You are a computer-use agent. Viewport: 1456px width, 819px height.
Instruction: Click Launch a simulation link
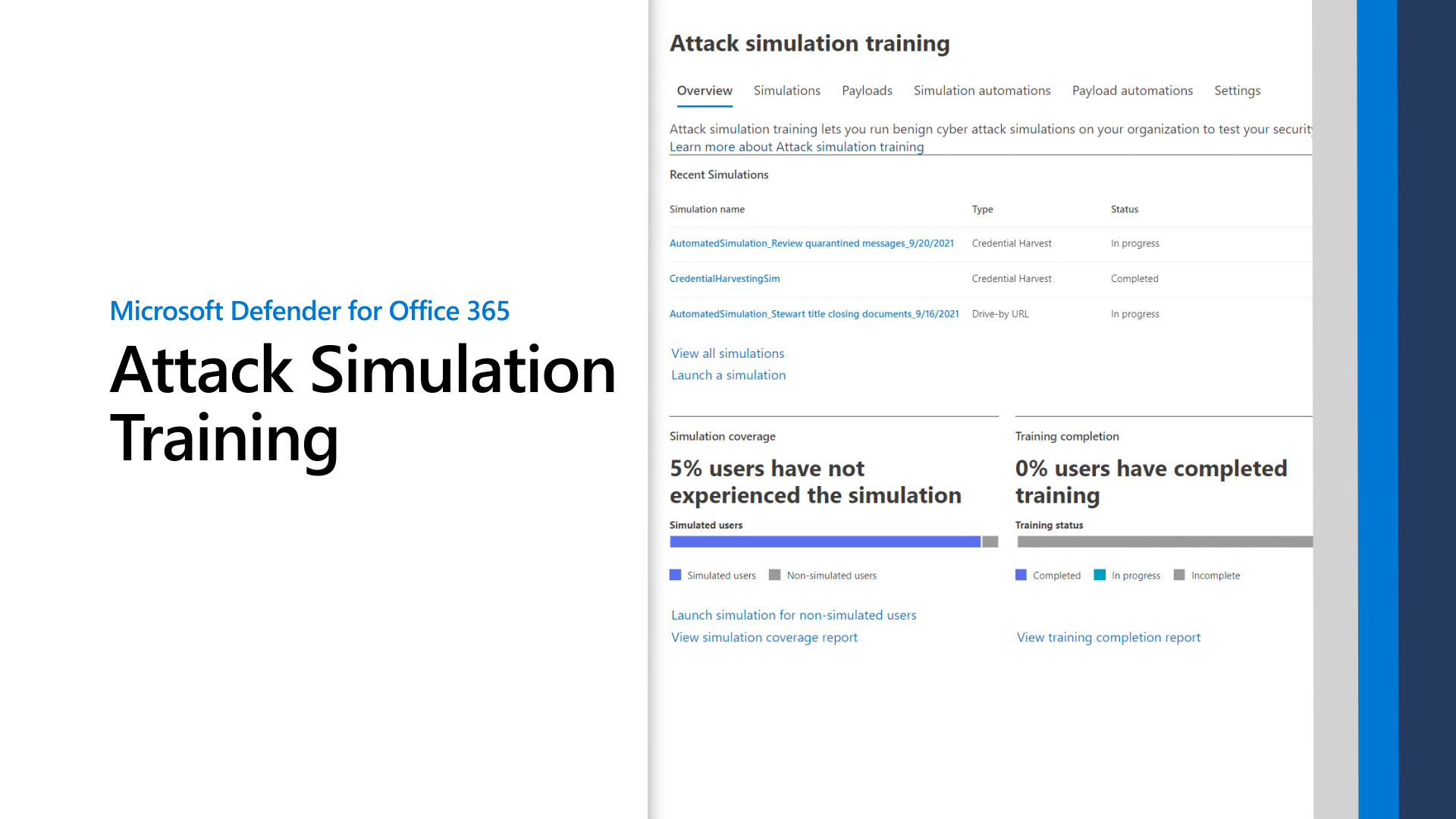[x=728, y=375]
